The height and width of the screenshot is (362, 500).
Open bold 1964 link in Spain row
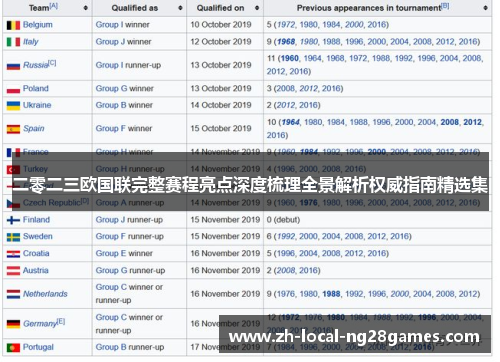(x=290, y=122)
